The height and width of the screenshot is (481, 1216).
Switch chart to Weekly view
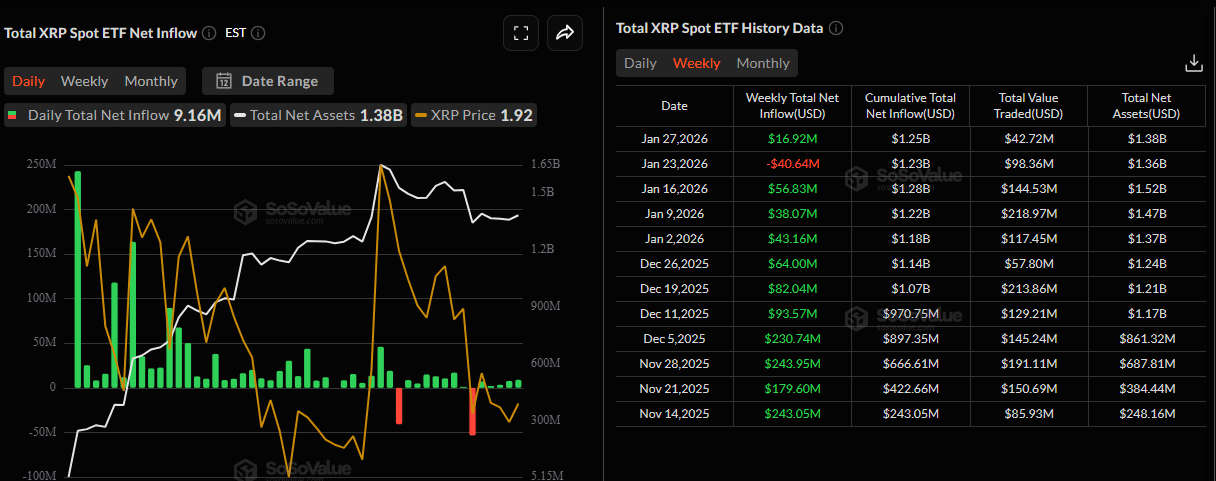click(x=84, y=81)
